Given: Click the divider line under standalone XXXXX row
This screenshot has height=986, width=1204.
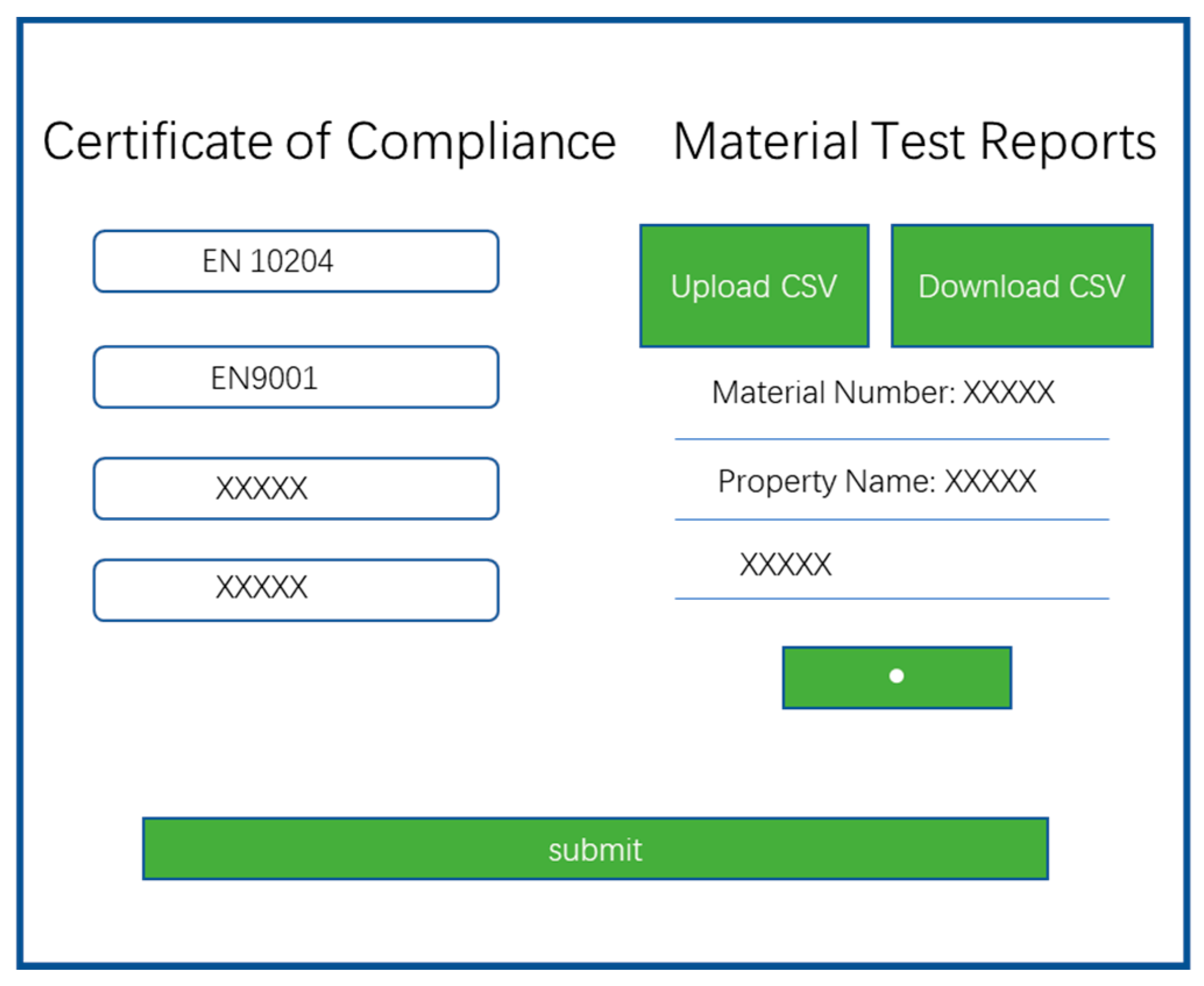Looking at the screenshot, I should (892, 598).
